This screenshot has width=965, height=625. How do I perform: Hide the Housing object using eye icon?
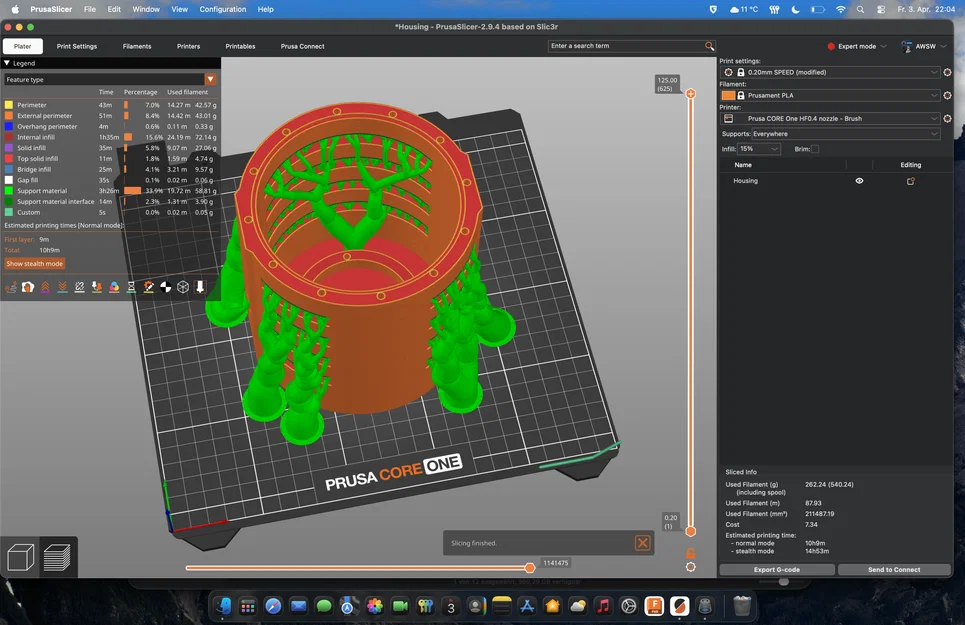pos(859,181)
